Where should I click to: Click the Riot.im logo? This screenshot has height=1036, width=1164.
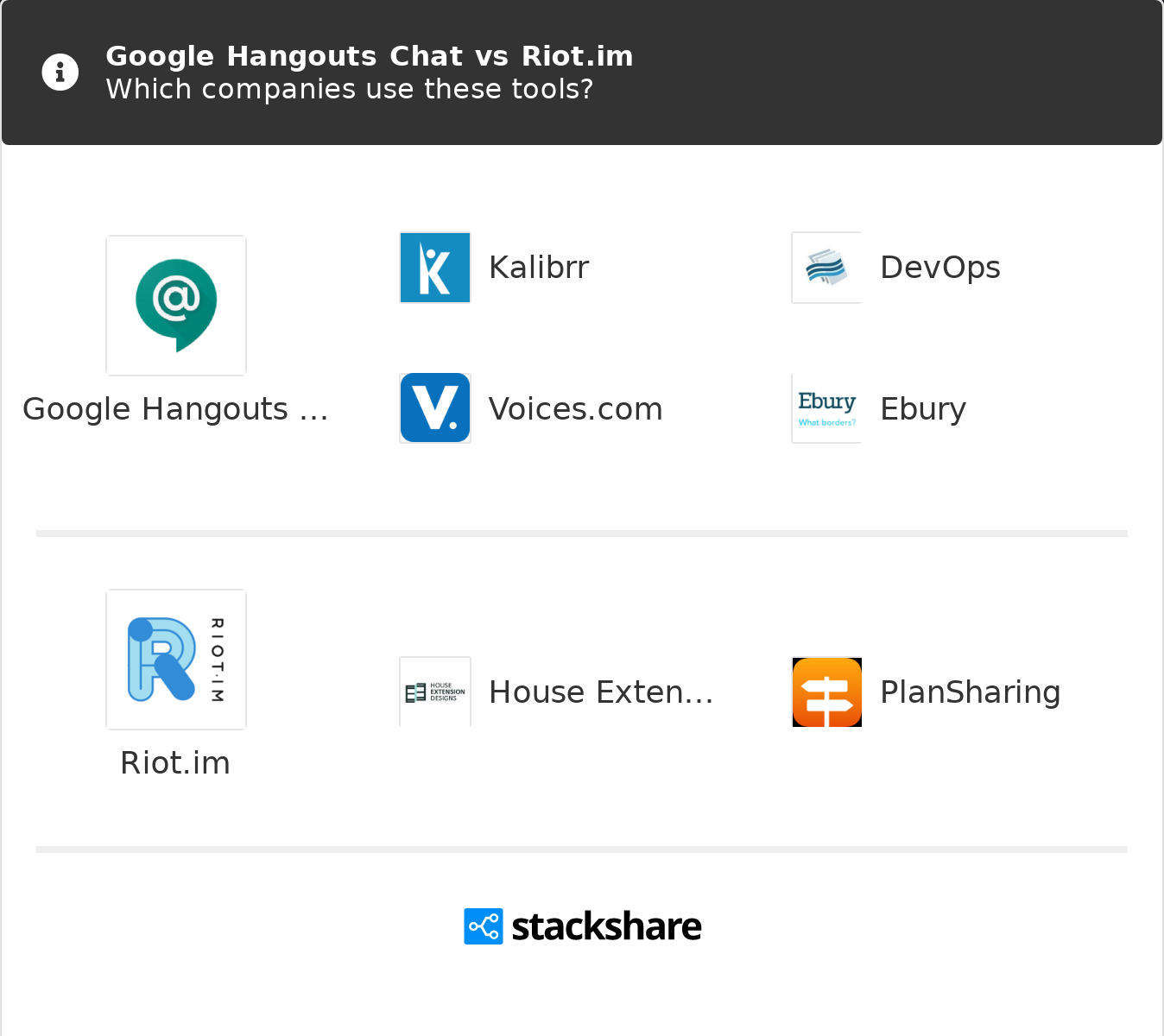click(x=176, y=660)
